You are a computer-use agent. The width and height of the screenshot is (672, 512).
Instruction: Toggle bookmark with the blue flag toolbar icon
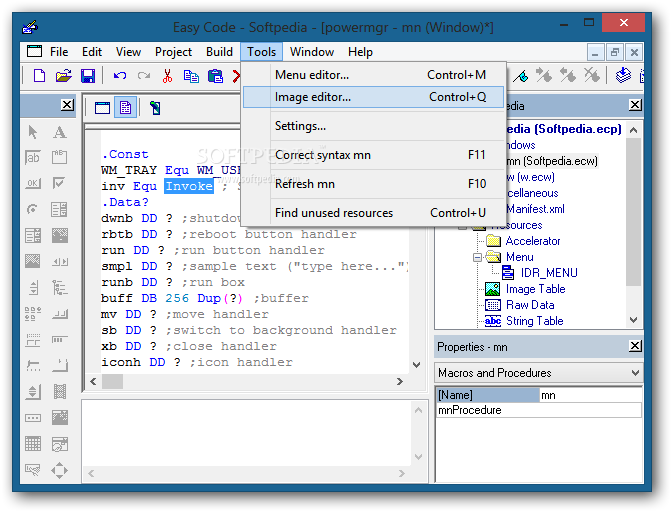[x=521, y=76]
